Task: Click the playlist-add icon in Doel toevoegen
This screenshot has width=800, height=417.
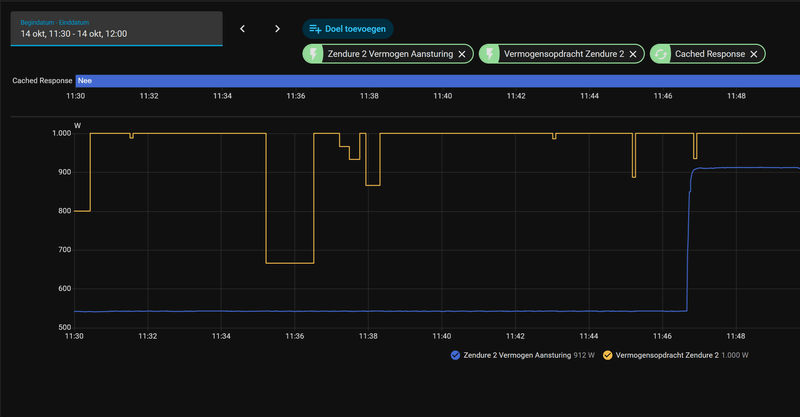Action: 315,29
